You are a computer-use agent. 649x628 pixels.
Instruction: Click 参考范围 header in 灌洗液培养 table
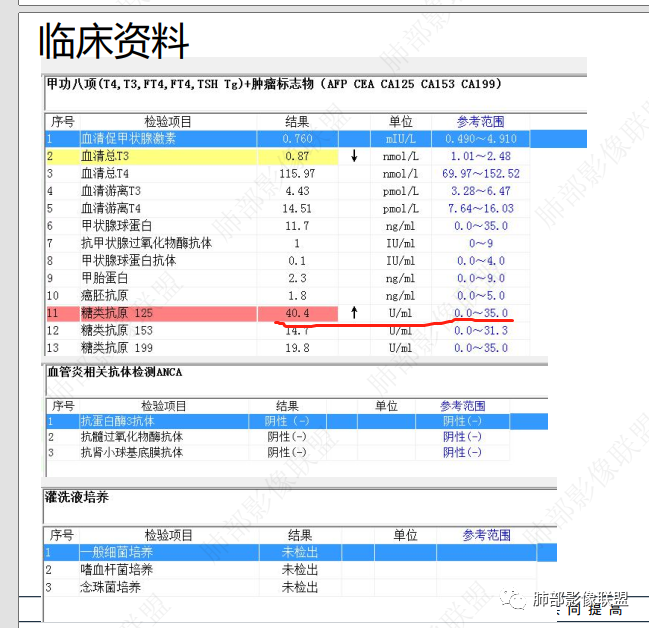(486, 535)
